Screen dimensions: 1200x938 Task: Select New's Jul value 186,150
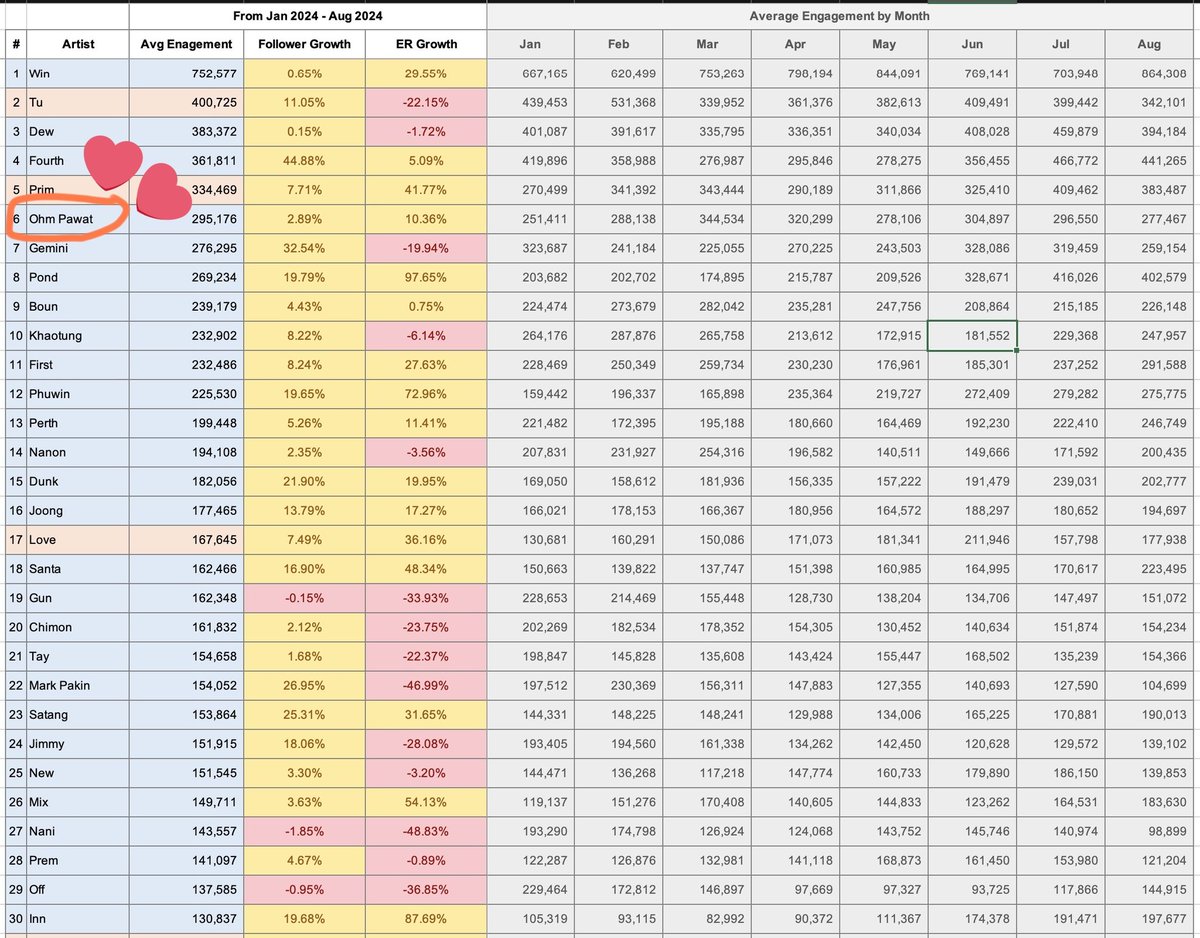pos(1061,773)
